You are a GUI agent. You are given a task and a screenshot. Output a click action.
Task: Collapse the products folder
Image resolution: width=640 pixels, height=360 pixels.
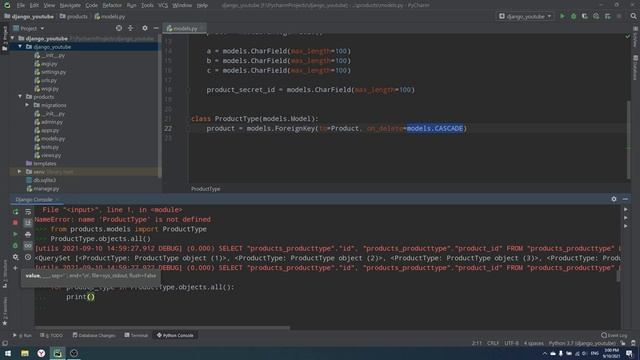20,96
